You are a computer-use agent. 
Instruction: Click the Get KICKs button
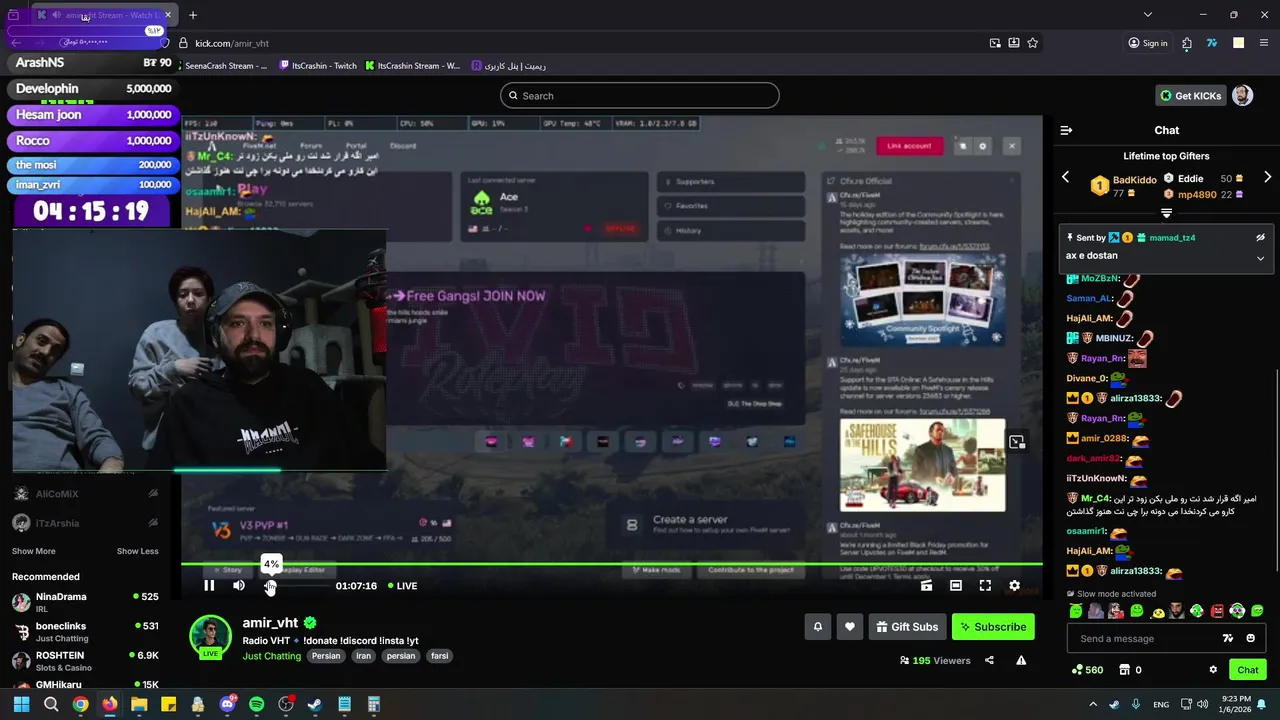[1190, 96]
